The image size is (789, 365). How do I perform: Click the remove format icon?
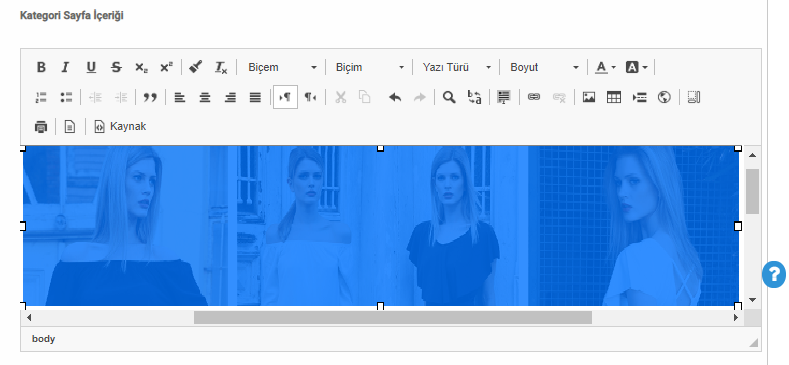tap(221, 67)
